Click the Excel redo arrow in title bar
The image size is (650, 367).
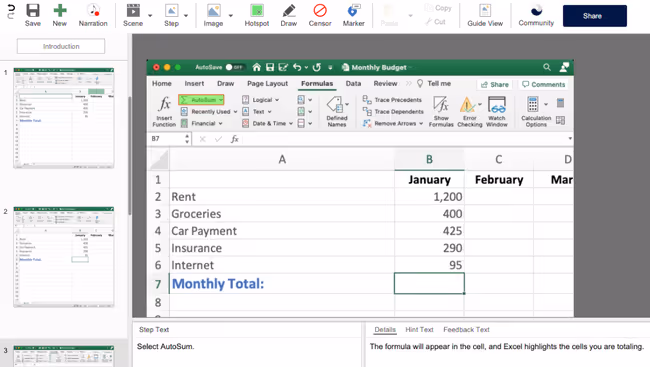tap(317, 67)
